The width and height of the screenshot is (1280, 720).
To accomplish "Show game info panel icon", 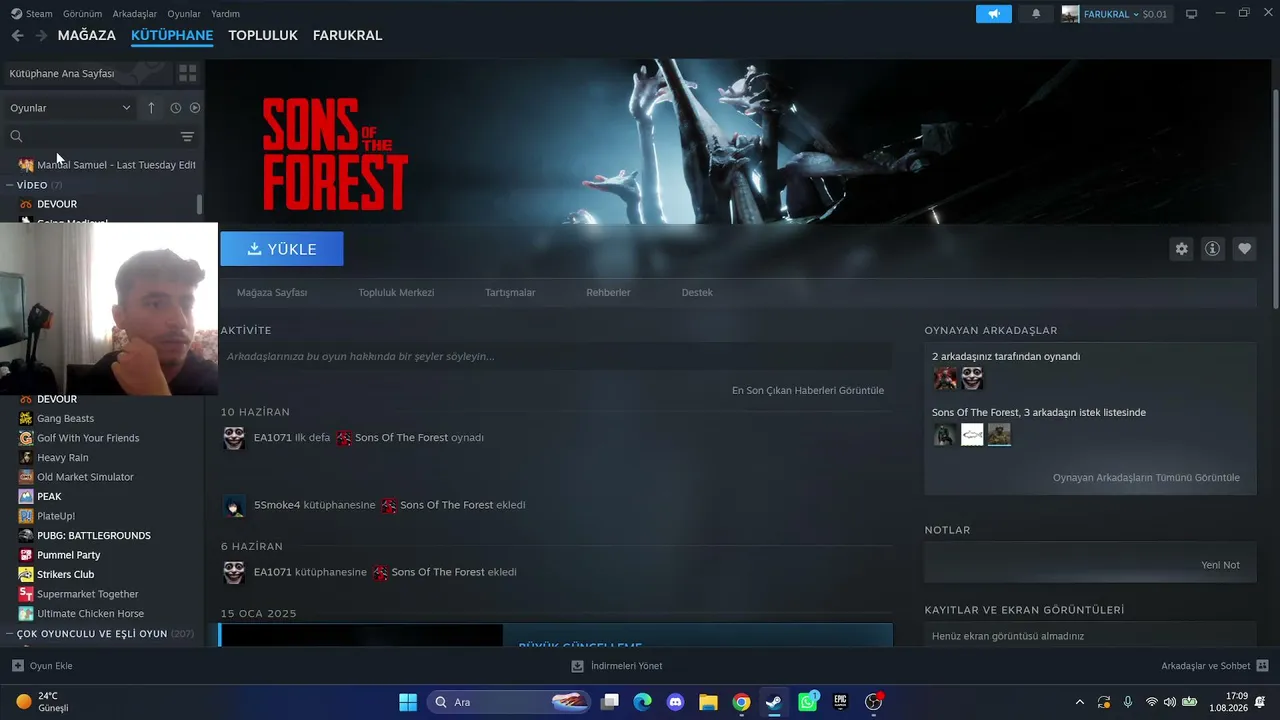I will coord(1213,249).
